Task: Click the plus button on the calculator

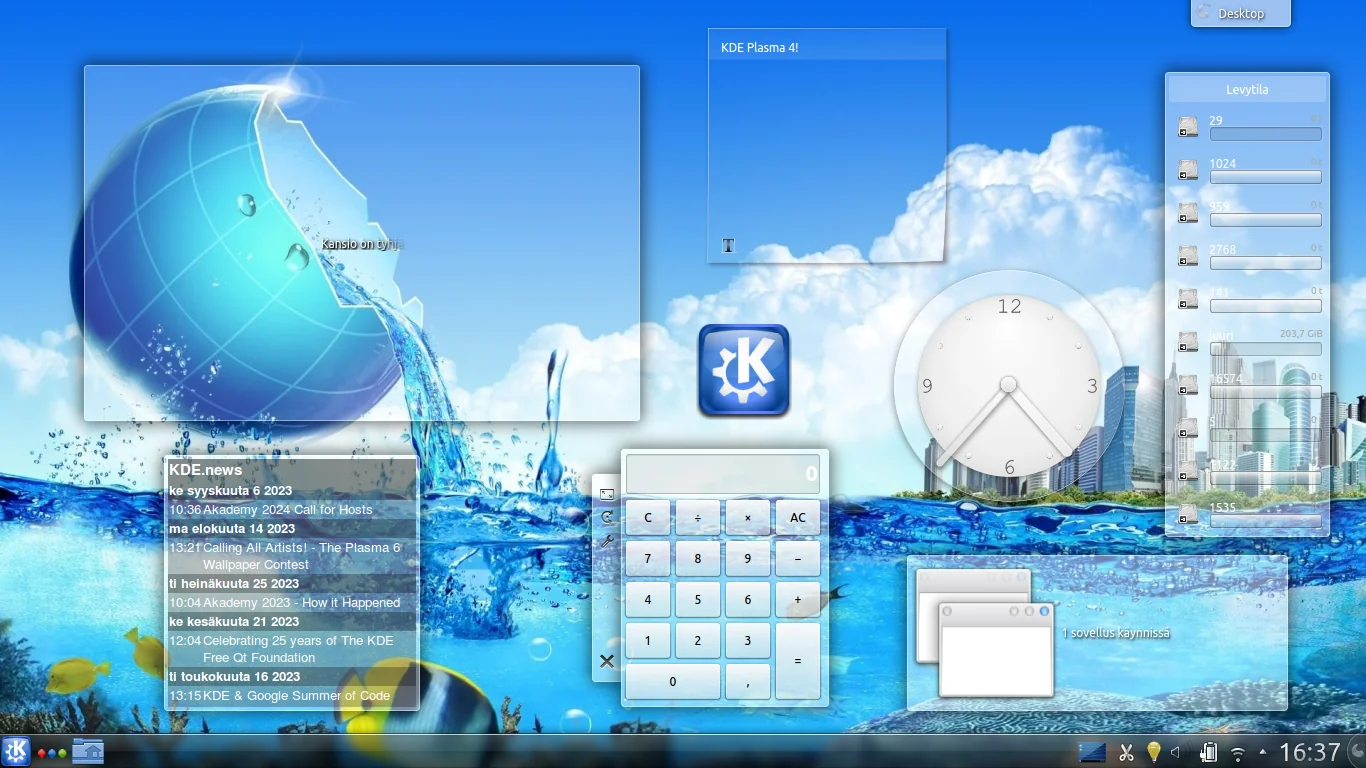Action: (798, 600)
